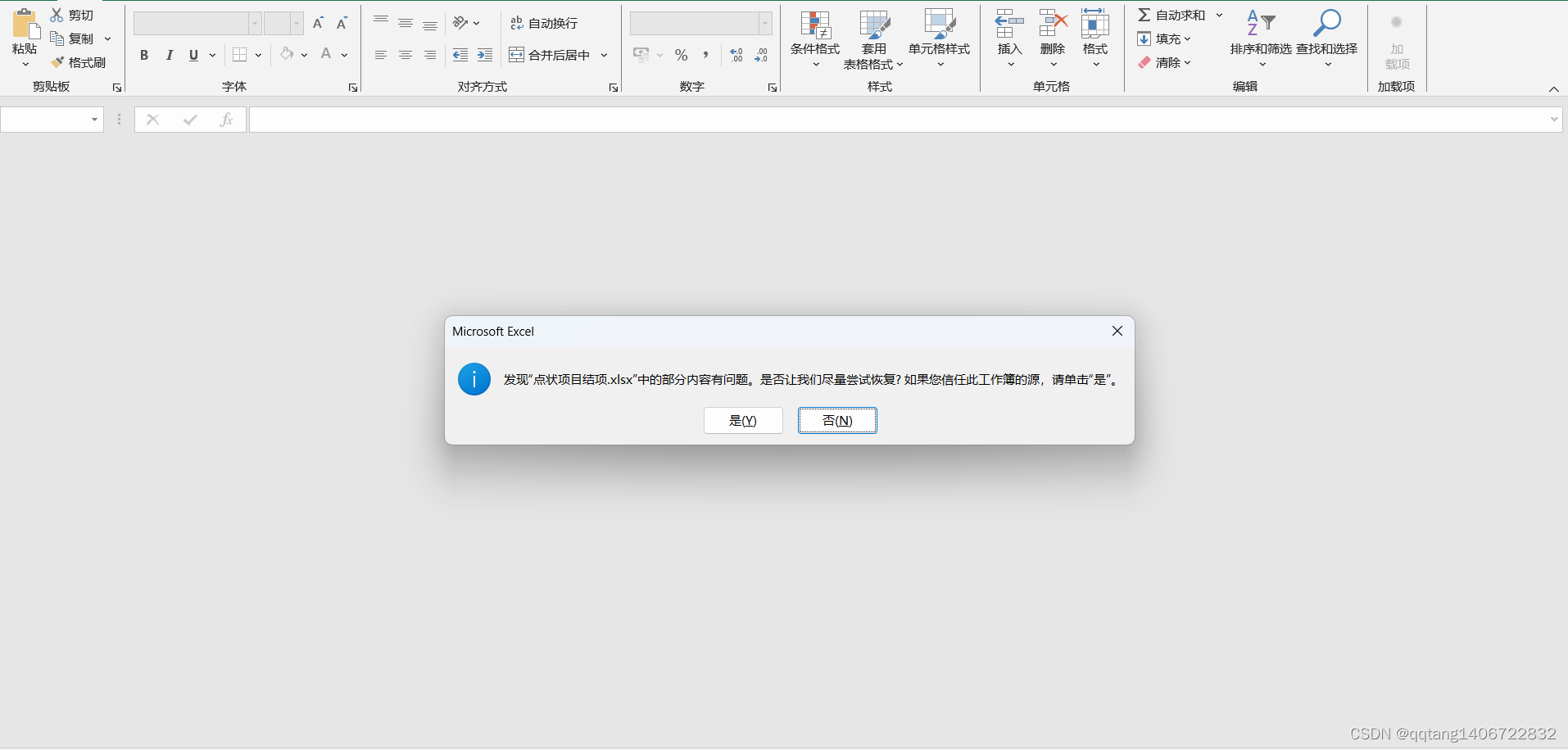This screenshot has width=1568, height=750.
Task: Open Sort & Filter (排序和筛选)
Action: click(1261, 38)
